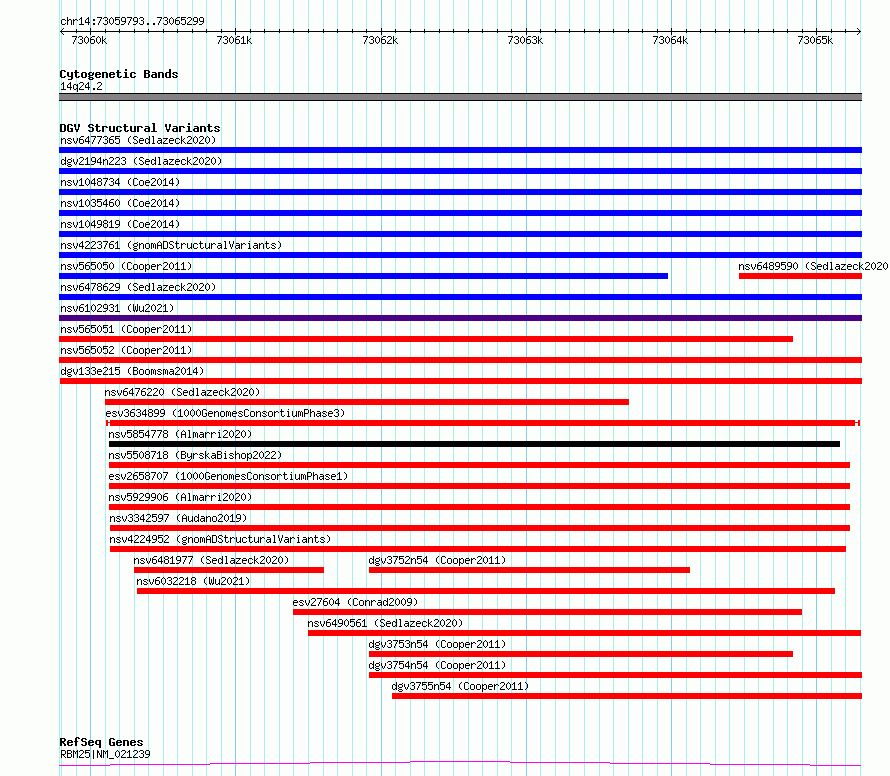890x776 pixels.
Task: Open the dgv133e215 (Boomsma2014) label
Action: point(132,371)
